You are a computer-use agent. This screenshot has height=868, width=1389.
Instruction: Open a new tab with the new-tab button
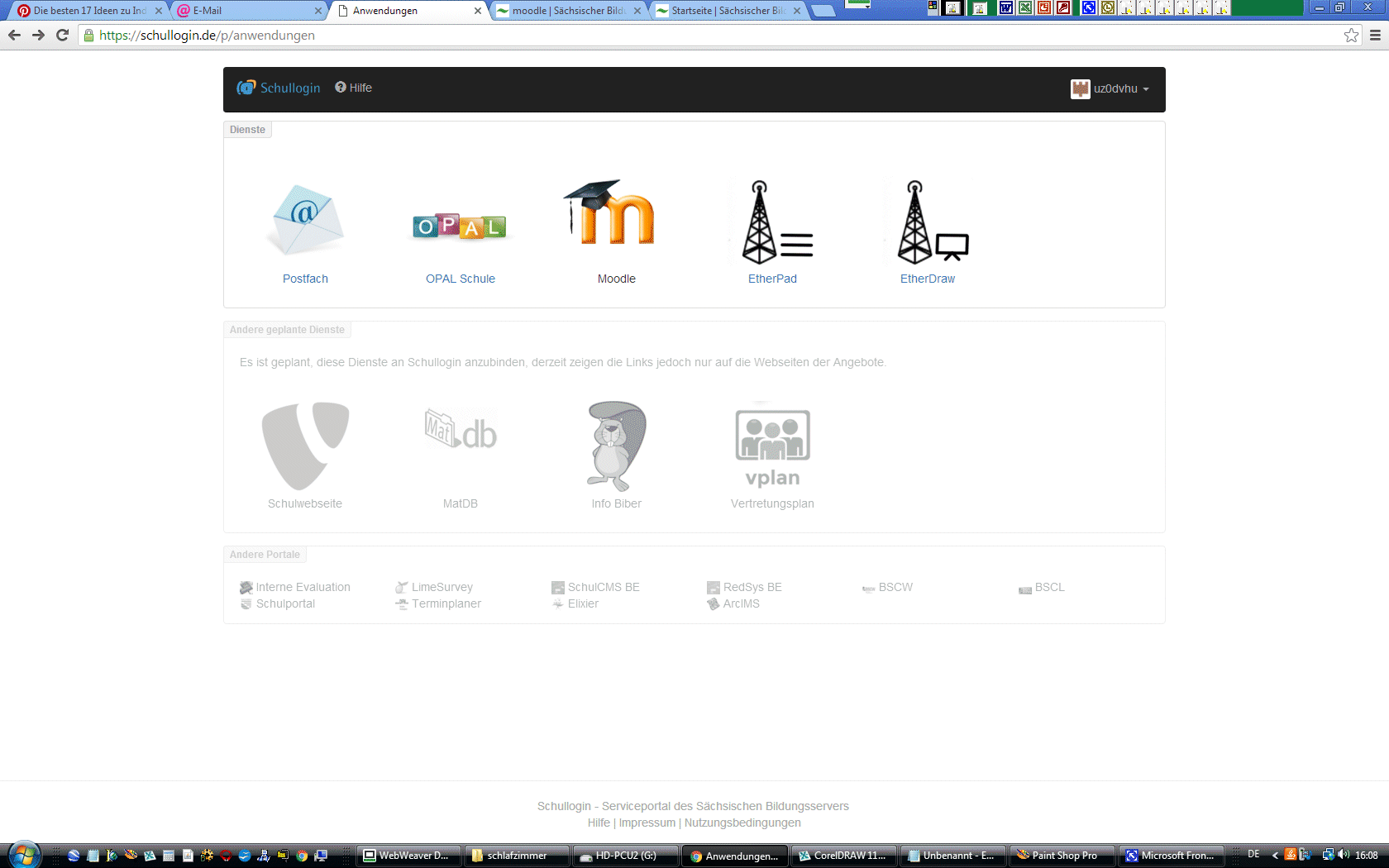[823, 11]
